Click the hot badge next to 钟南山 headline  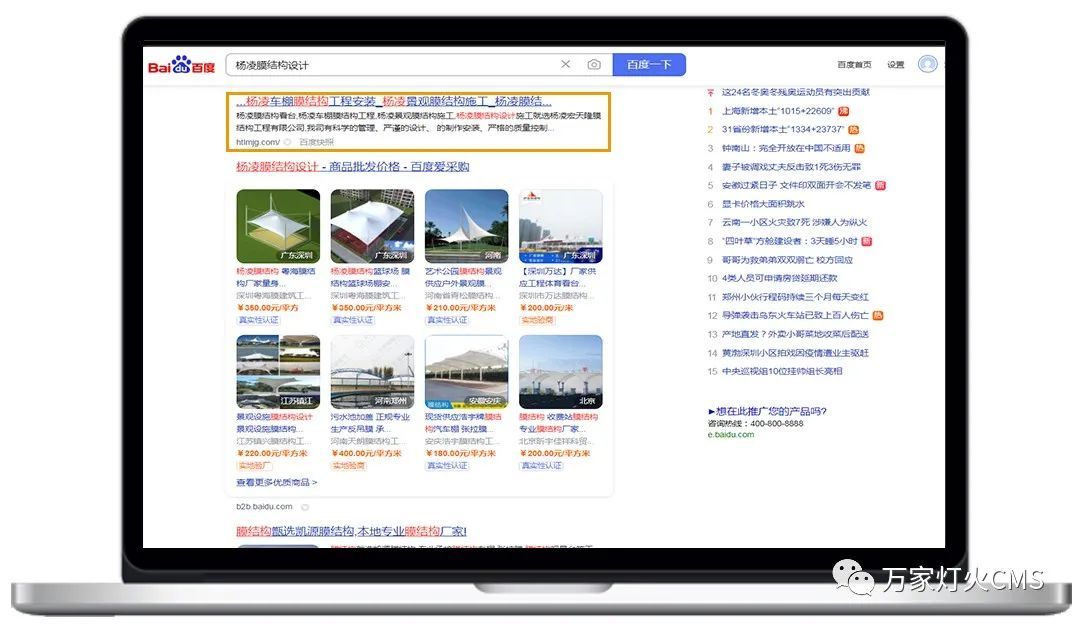[860, 148]
